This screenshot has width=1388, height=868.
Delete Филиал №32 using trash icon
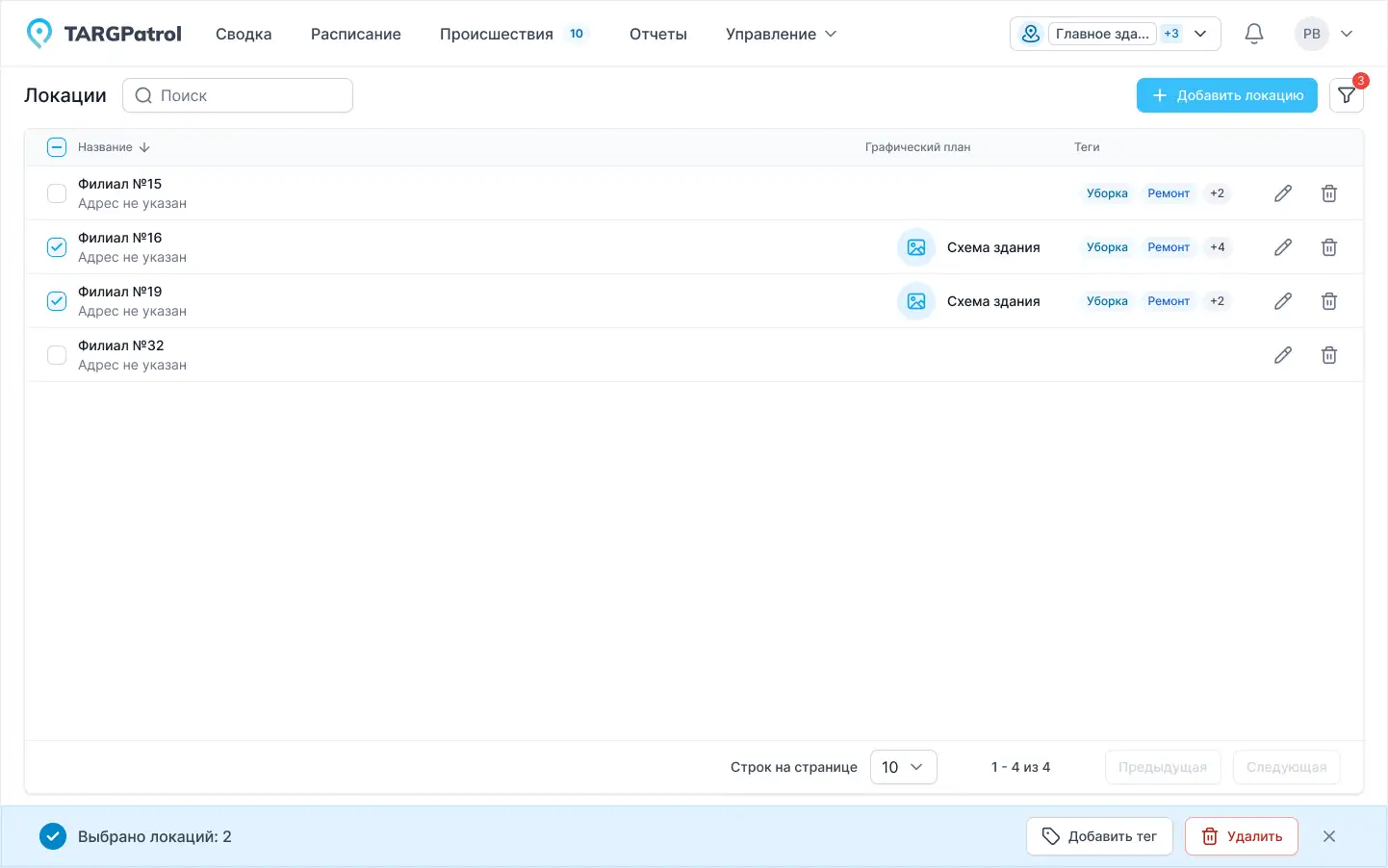tap(1329, 355)
